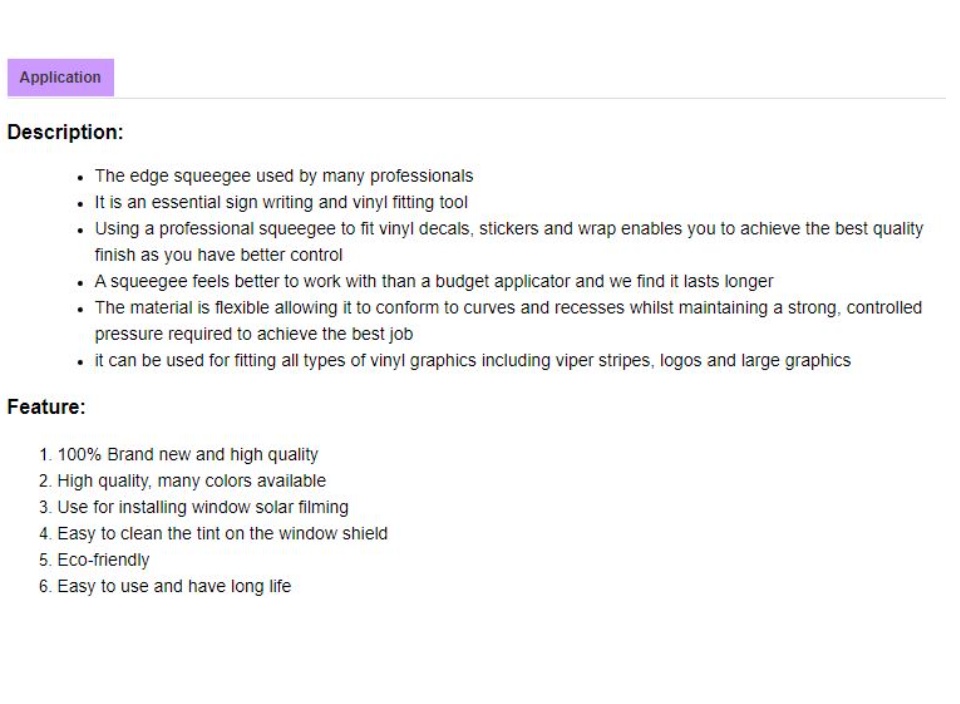The image size is (960, 704).
Task: Click the budget applicator comparison bullet
Action: tap(433, 282)
